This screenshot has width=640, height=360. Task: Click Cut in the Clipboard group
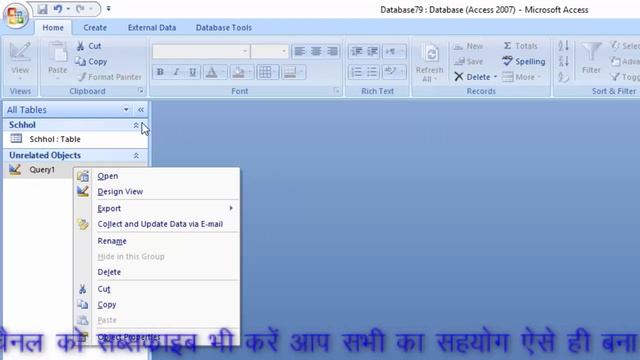pyautogui.click(x=89, y=46)
